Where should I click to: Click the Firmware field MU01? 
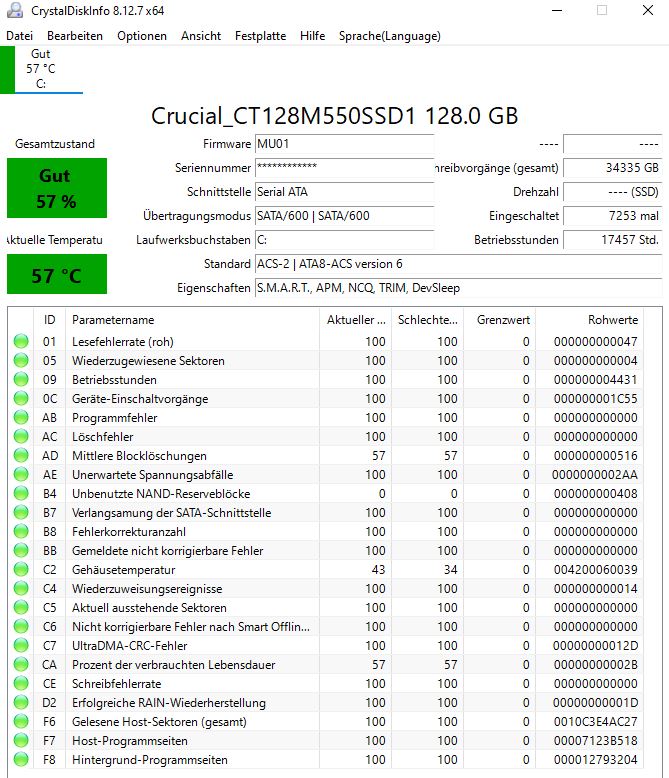[344, 144]
